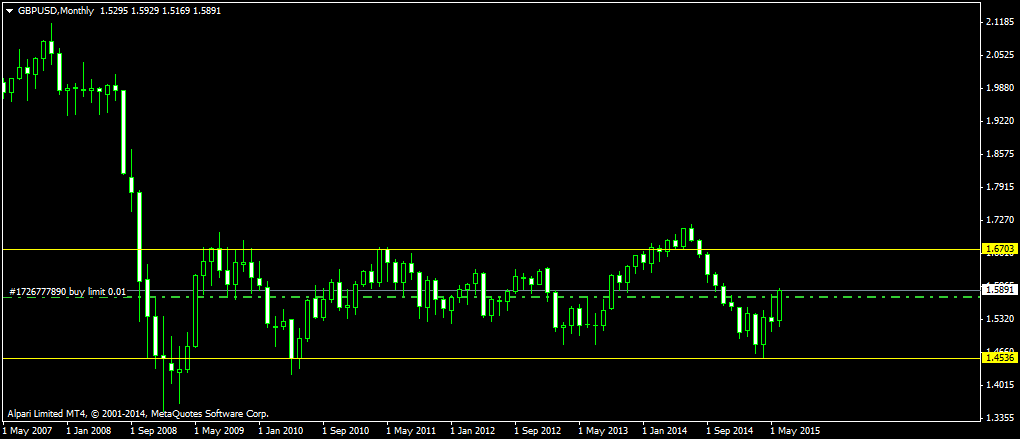Click the 1 Sep 2012 date label
Screen dimensions: 1020x439
539,431
